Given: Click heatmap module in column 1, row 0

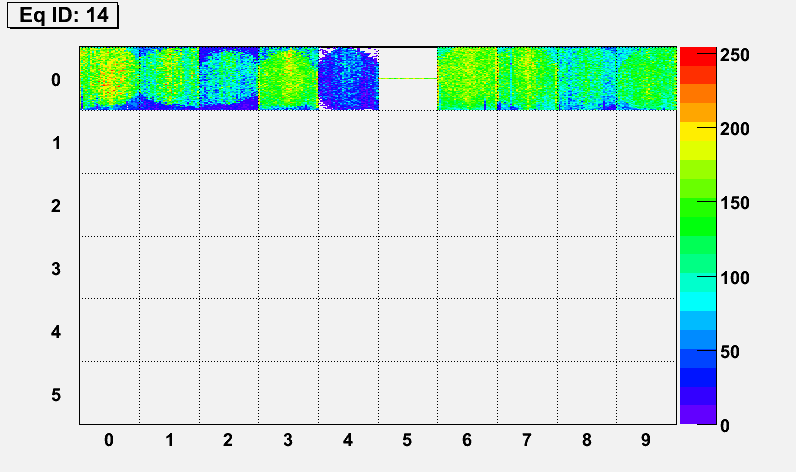Looking at the screenshot, I should pyautogui.click(x=170, y=79).
